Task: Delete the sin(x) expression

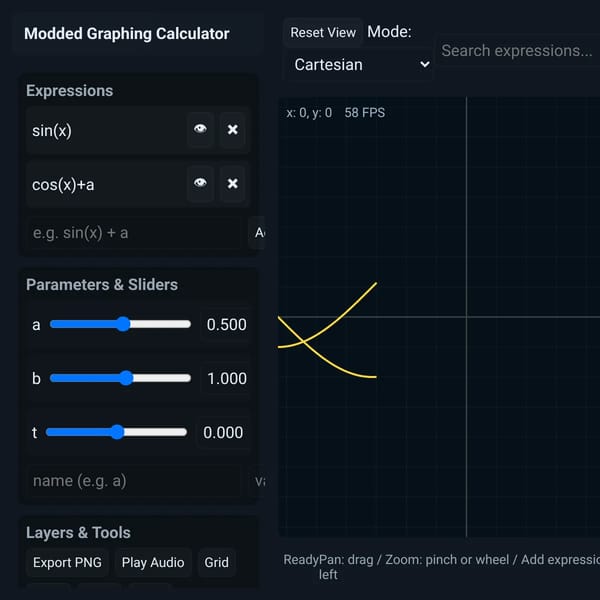Action: tap(232, 130)
